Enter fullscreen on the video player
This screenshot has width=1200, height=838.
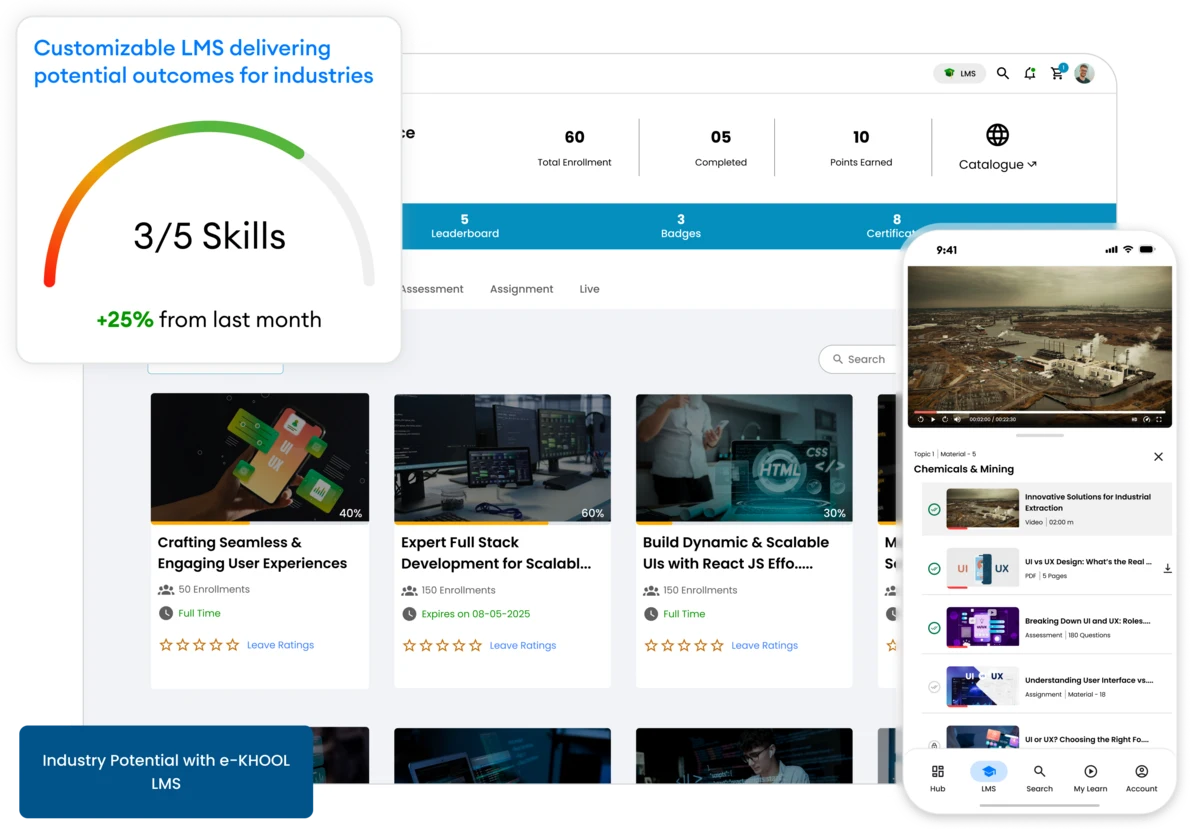(1159, 420)
